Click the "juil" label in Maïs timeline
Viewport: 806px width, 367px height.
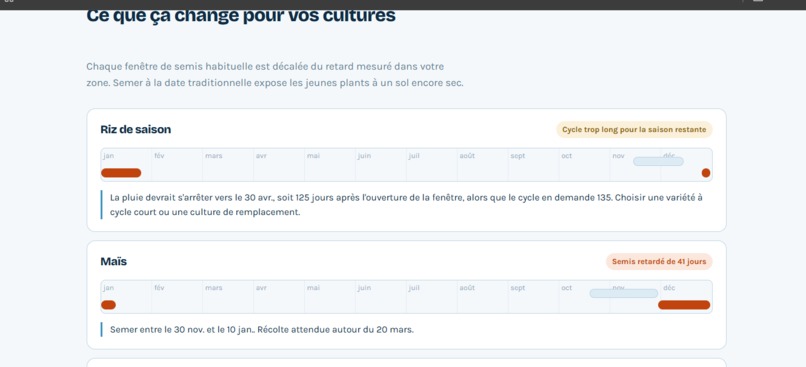[414, 288]
